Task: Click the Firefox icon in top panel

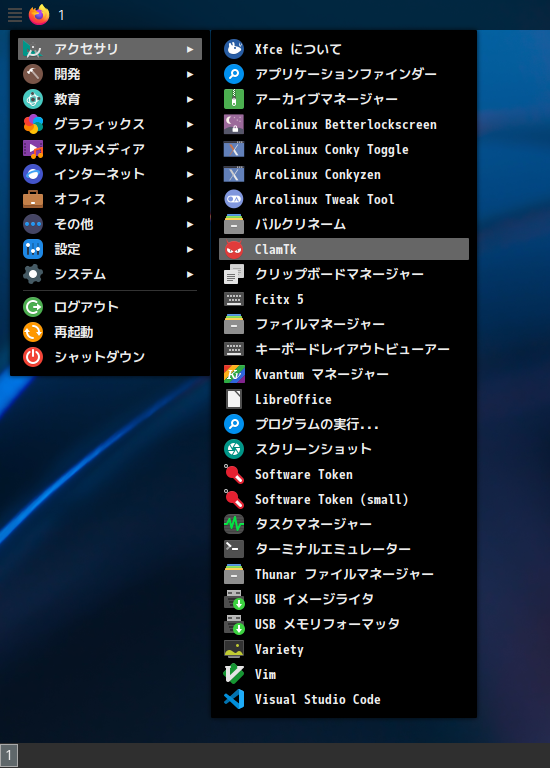Action: [39, 15]
